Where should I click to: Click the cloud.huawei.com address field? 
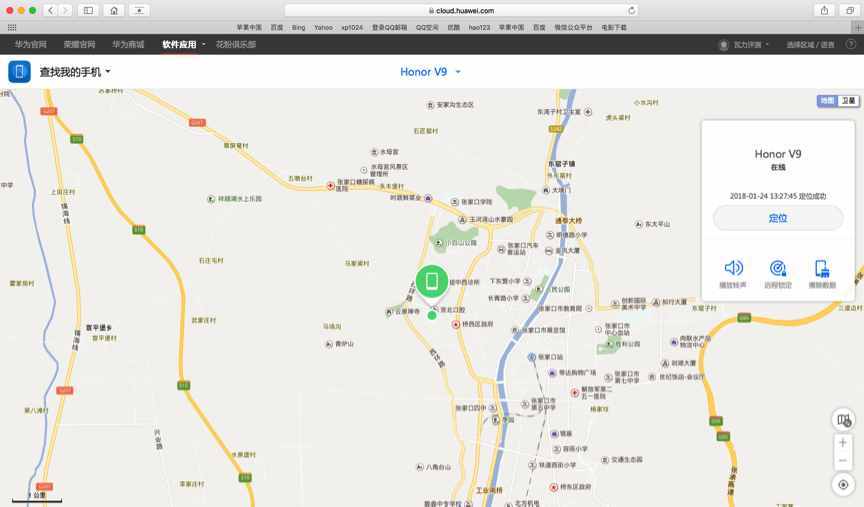pos(461,10)
